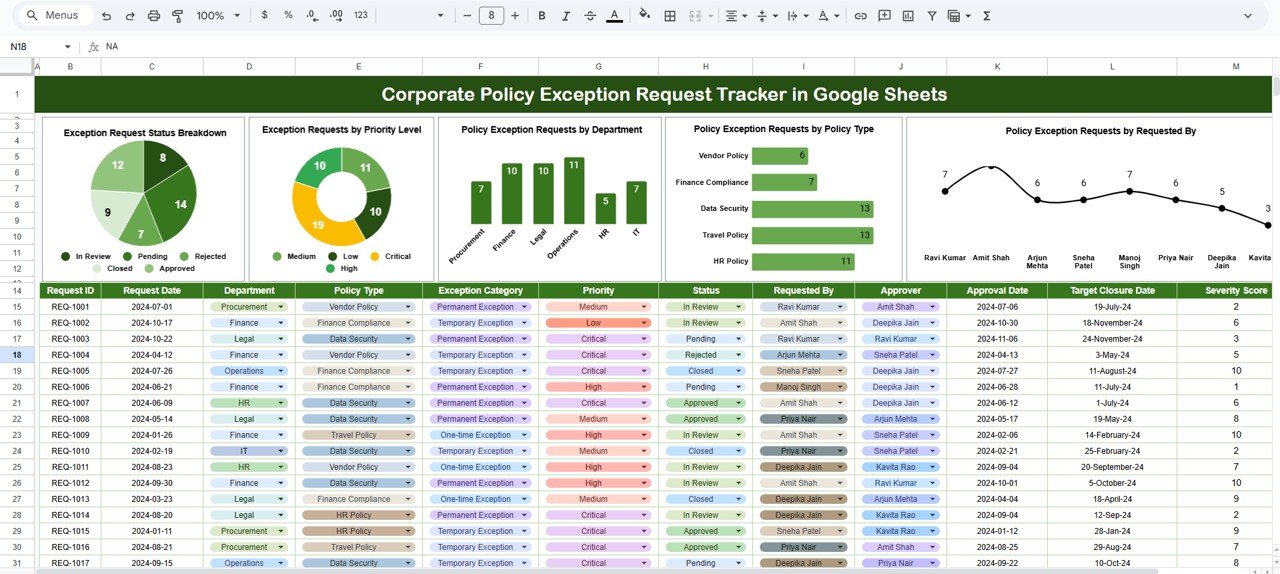This screenshot has width=1280, height=574.
Task: Collapse the toolbar with the chevron
Action: pyautogui.click(x=1248, y=16)
